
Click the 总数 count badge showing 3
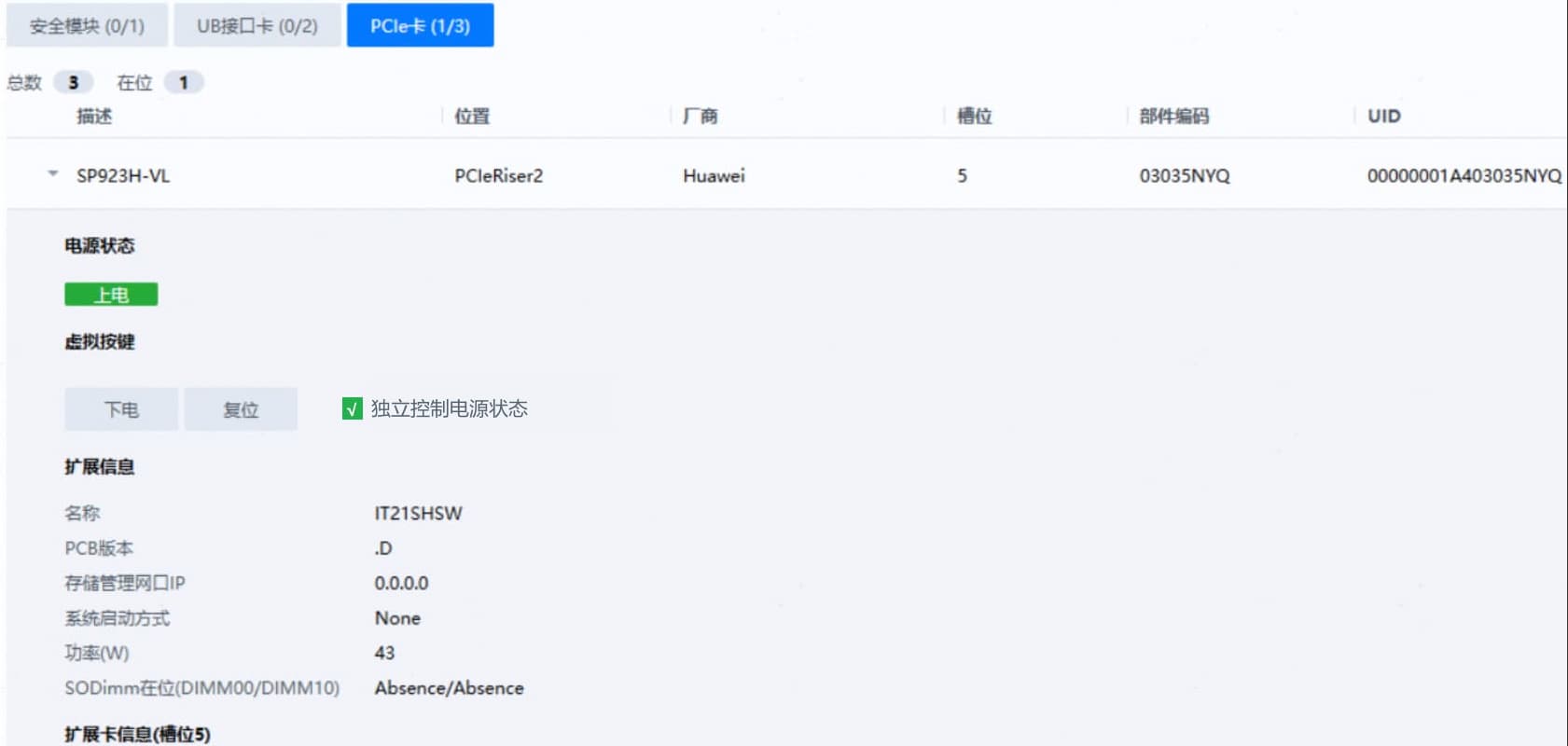point(73,83)
